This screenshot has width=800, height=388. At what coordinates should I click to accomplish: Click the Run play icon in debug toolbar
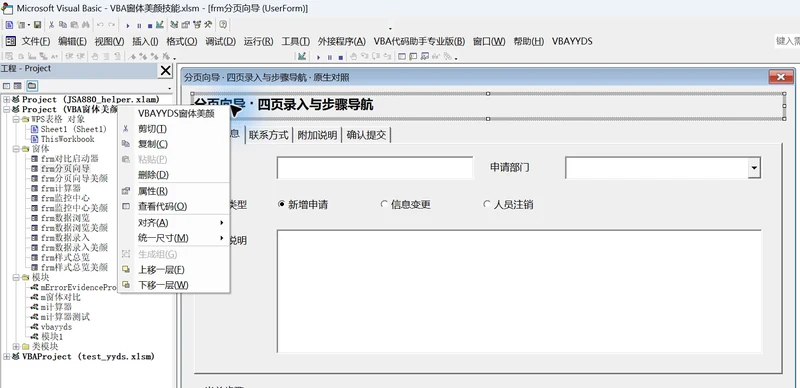(x=318, y=57)
